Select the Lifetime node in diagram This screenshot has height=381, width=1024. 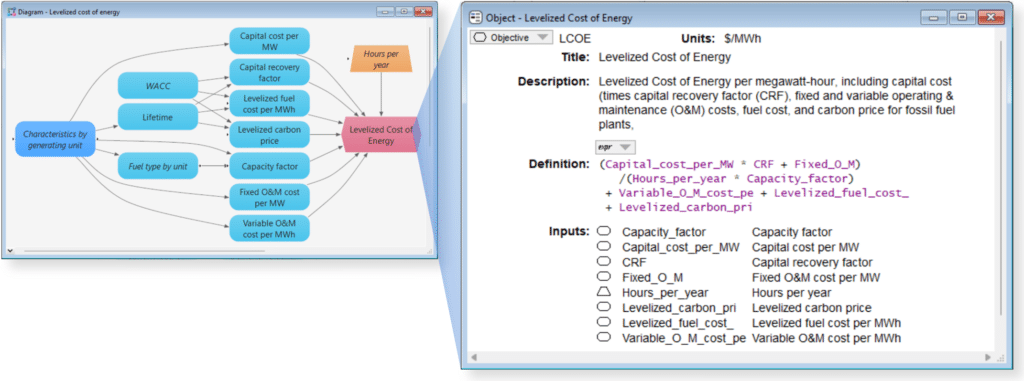coord(157,116)
